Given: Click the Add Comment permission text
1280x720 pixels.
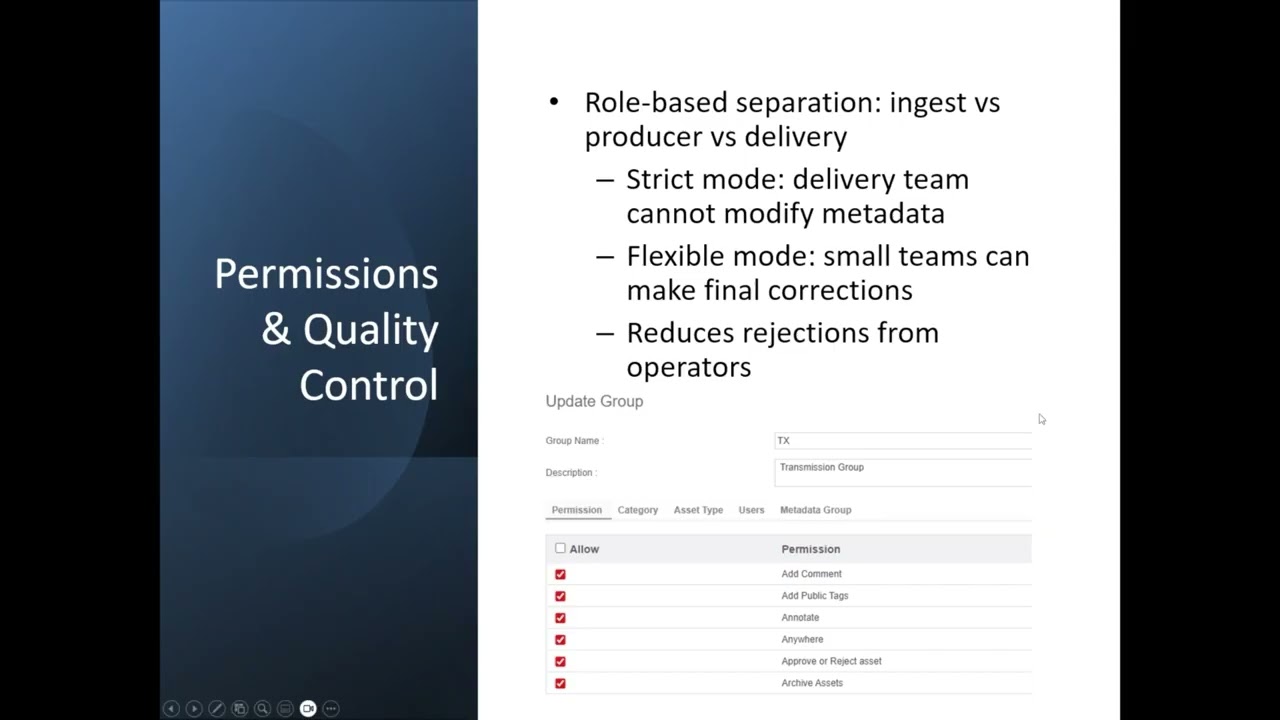Looking at the screenshot, I should tap(812, 574).
